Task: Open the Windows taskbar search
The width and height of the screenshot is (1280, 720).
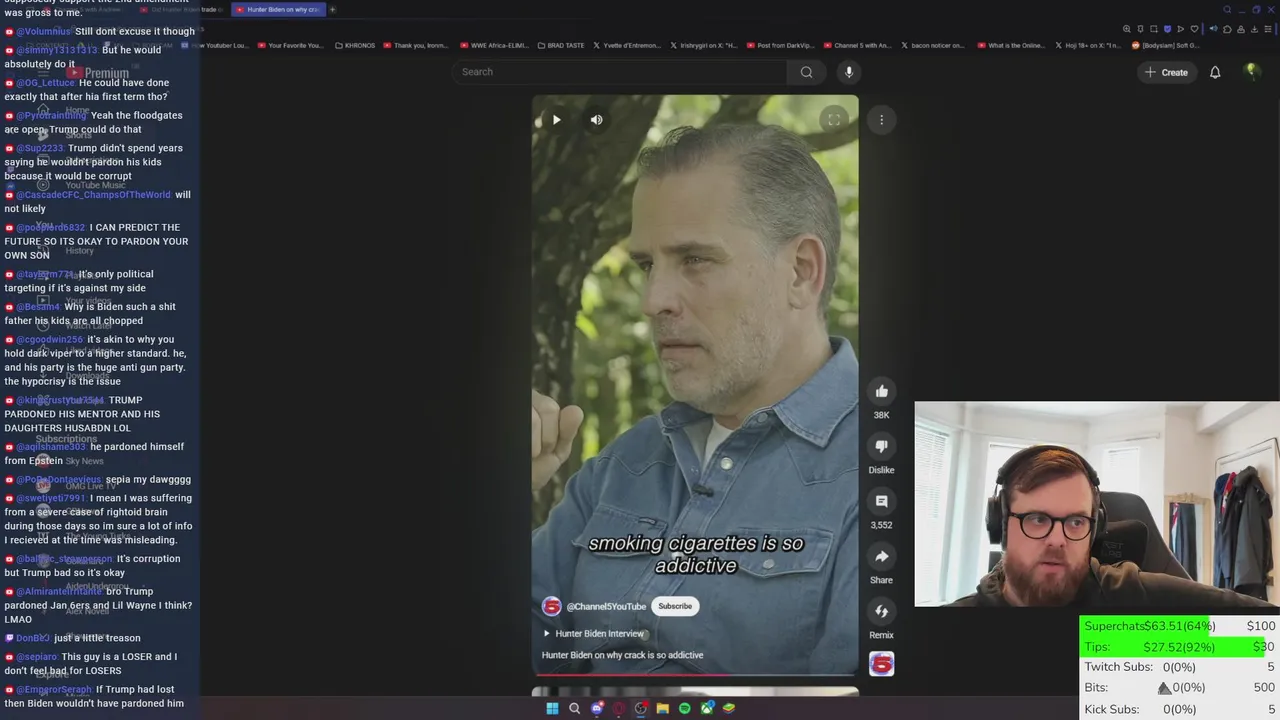Action: pos(574,708)
